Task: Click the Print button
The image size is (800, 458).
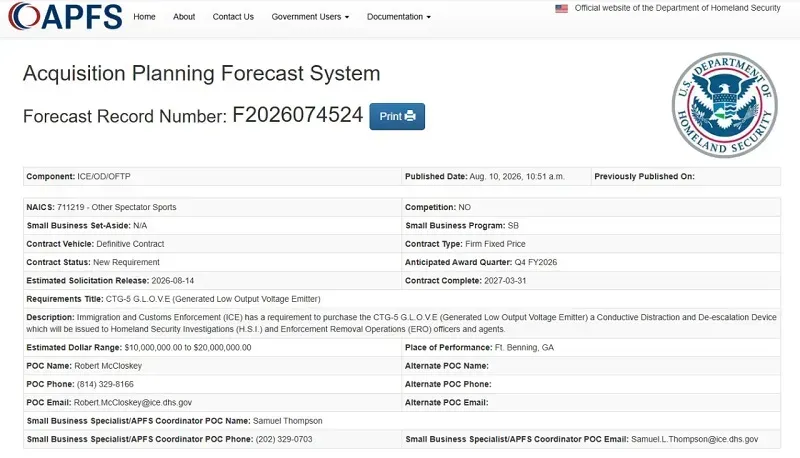Action: [x=397, y=116]
